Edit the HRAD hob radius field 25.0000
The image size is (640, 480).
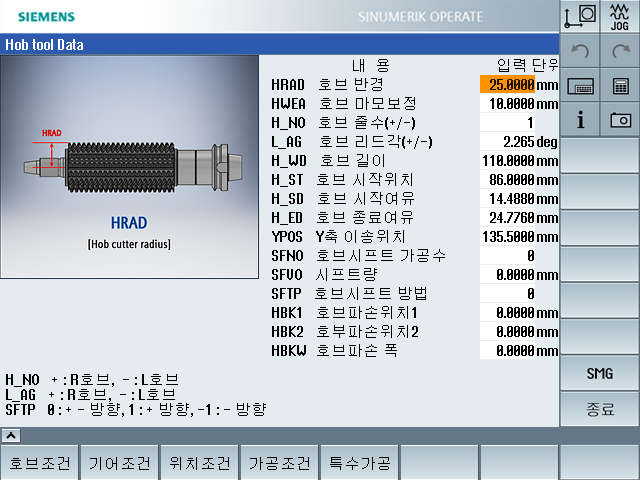tap(507, 84)
